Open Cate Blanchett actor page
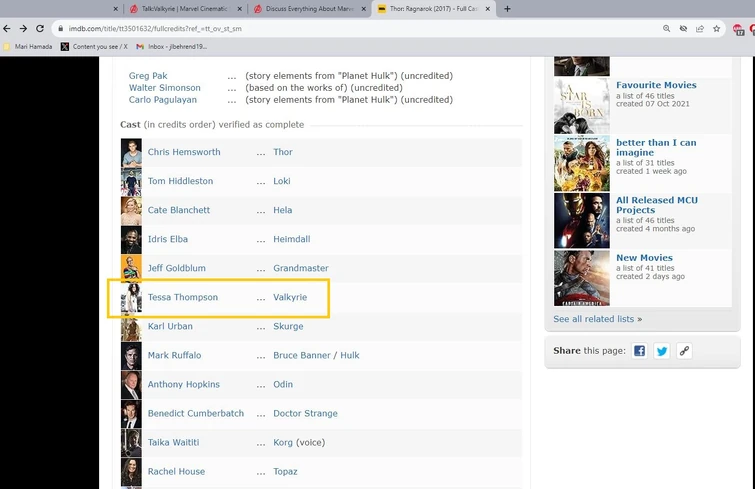 179,210
